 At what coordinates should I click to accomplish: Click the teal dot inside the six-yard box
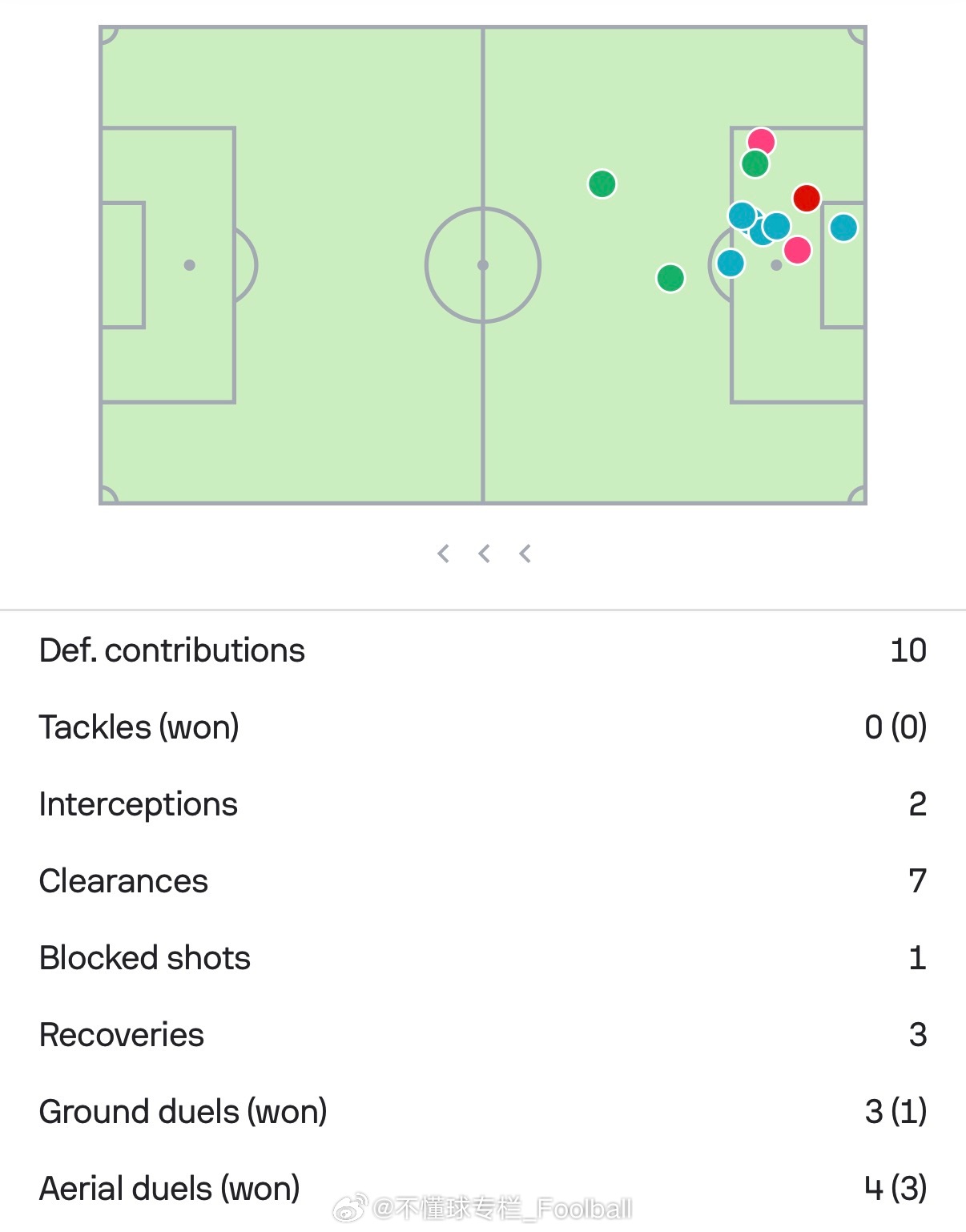point(843,227)
